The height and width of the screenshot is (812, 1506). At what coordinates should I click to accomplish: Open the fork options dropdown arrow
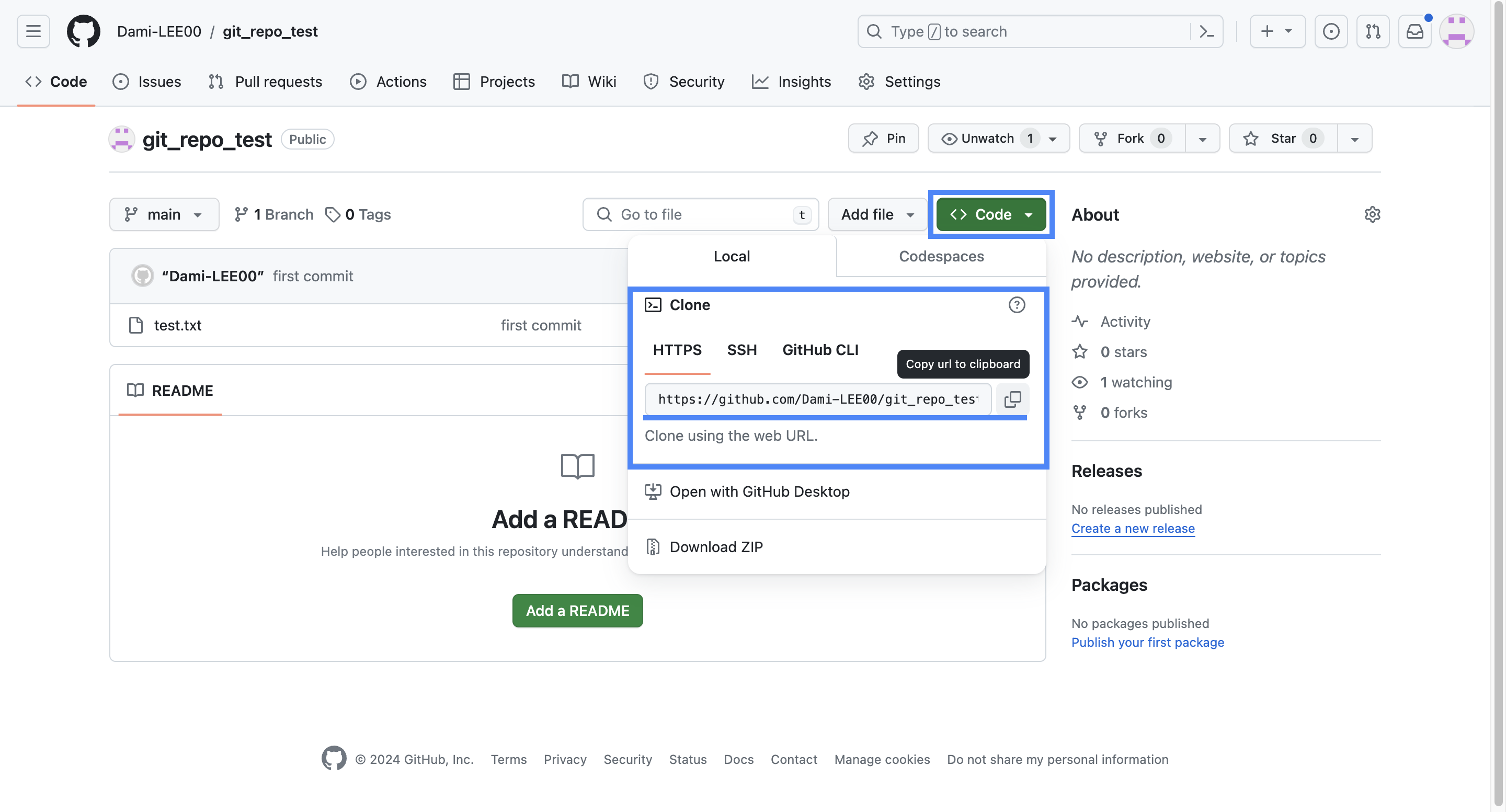pyautogui.click(x=1203, y=138)
